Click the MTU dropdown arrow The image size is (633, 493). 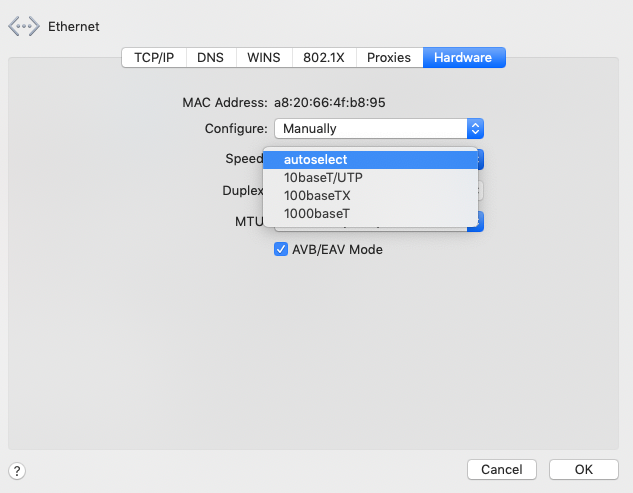[x=480, y=221]
